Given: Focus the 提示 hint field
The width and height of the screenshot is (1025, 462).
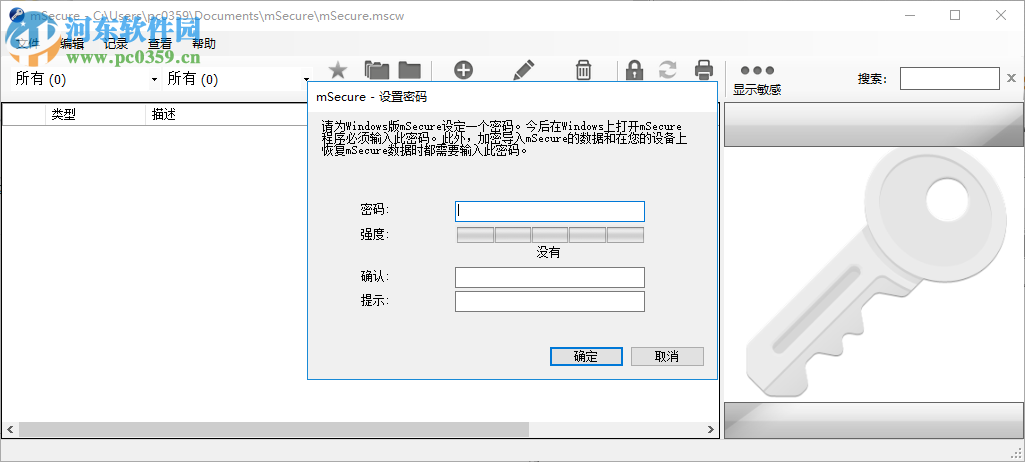Looking at the screenshot, I should coord(550,301).
